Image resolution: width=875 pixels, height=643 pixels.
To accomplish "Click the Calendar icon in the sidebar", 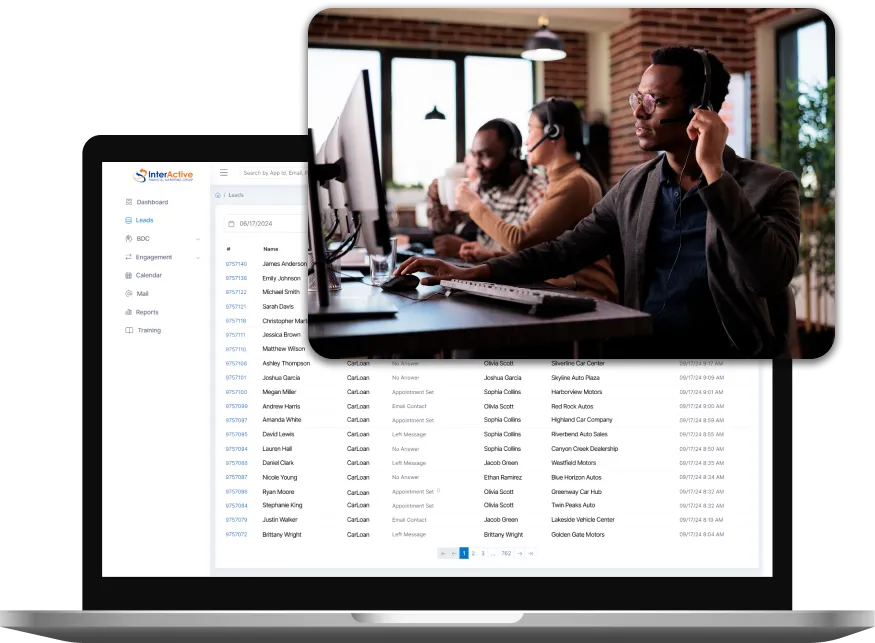I will pyautogui.click(x=128, y=275).
